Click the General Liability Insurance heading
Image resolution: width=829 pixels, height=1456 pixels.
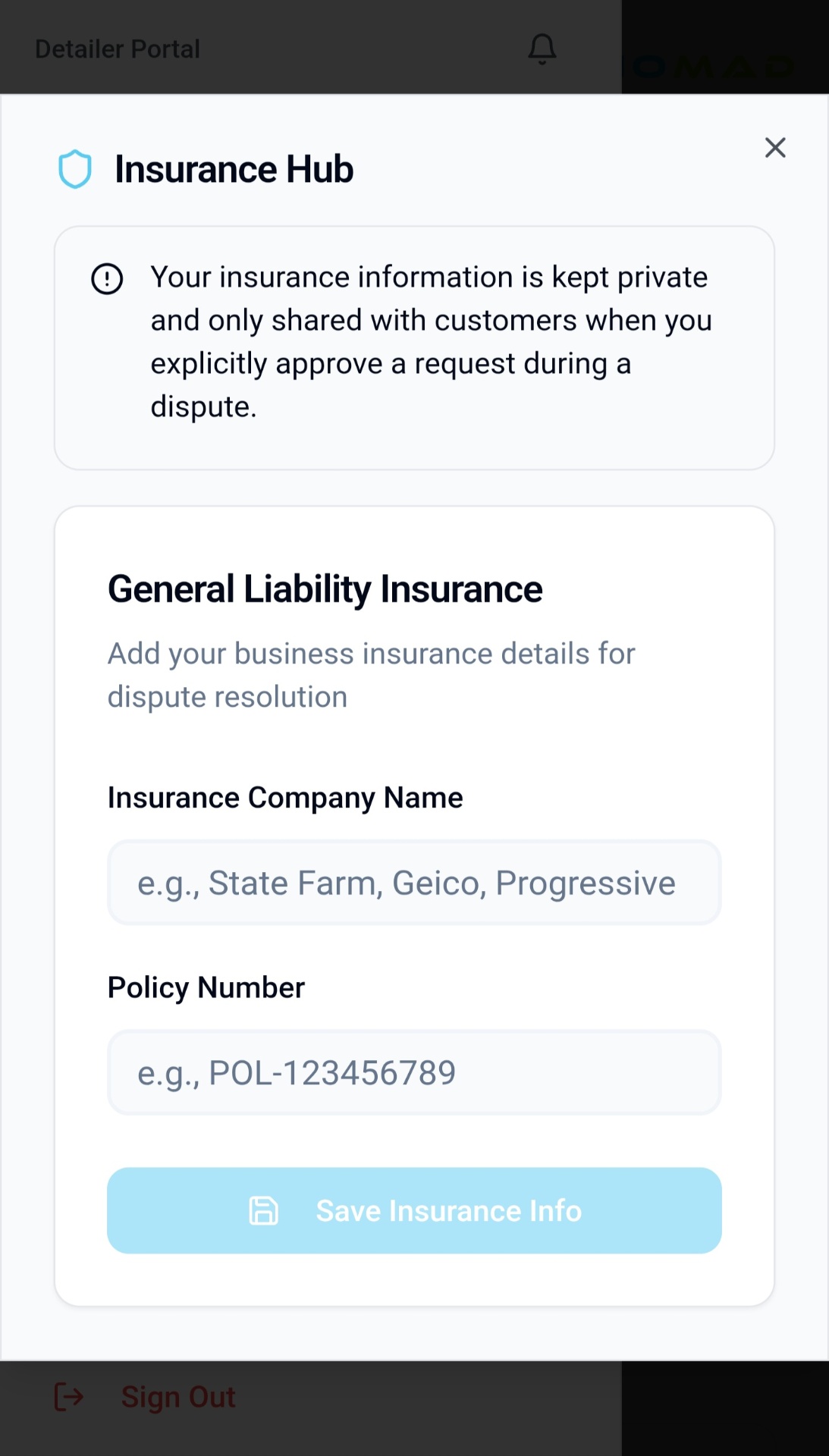[x=325, y=589]
